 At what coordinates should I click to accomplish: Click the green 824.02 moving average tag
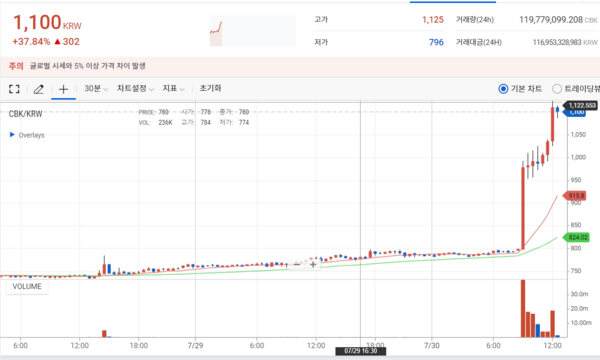[577, 238]
